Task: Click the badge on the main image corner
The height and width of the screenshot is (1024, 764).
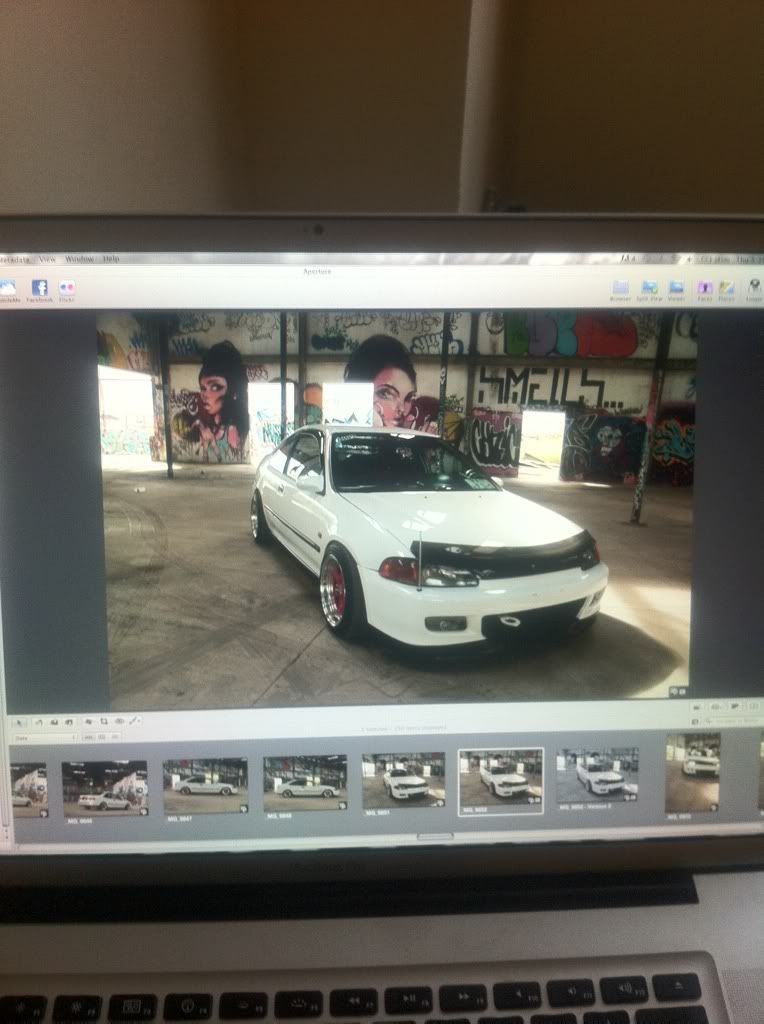Action: pyautogui.click(x=678, y=691)
